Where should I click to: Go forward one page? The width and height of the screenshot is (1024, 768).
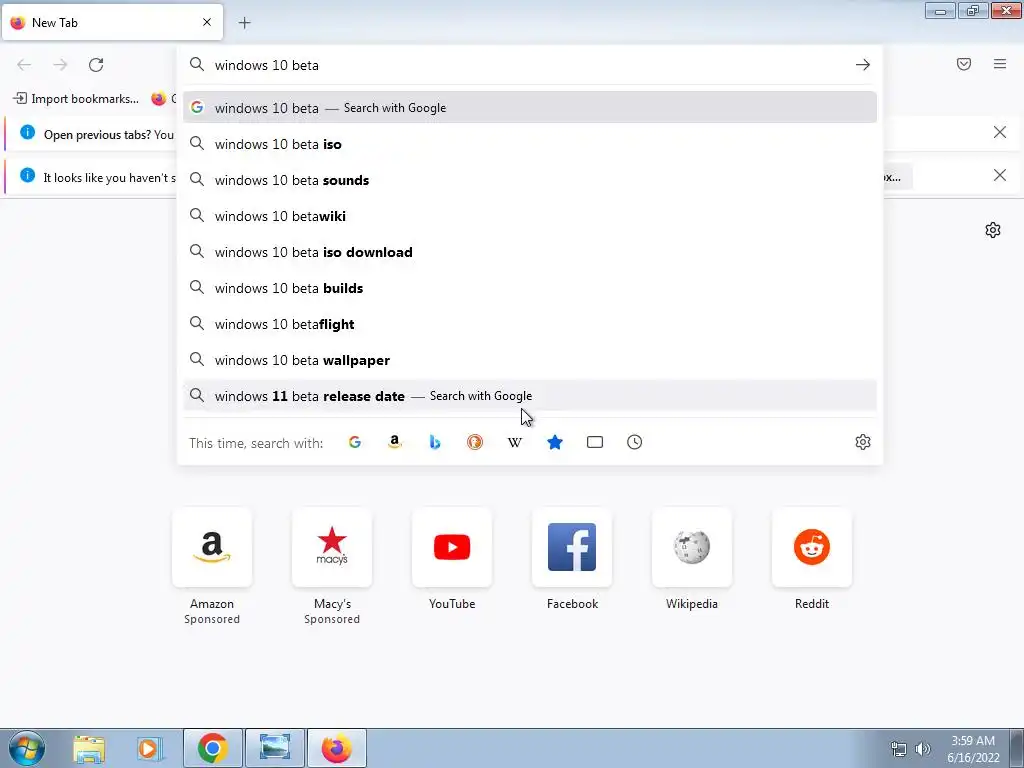(x=60, y=65)
